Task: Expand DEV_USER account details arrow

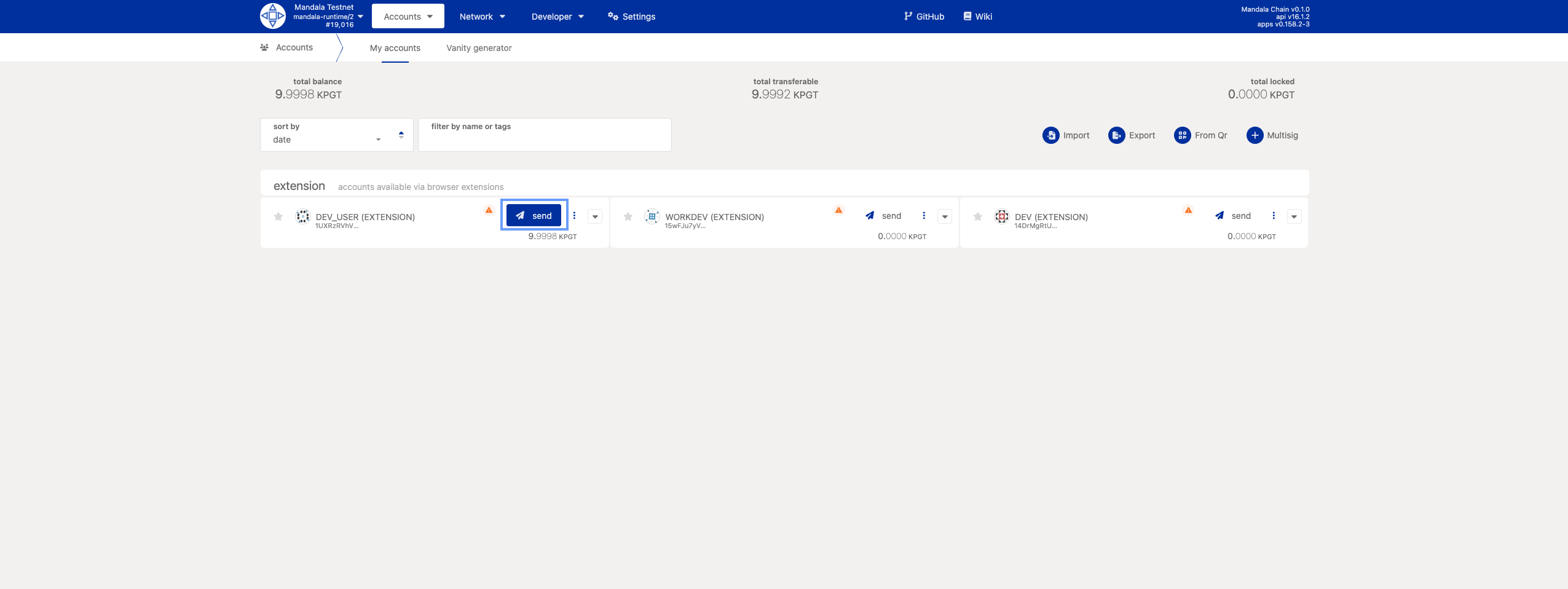Action: pos(595,216)
